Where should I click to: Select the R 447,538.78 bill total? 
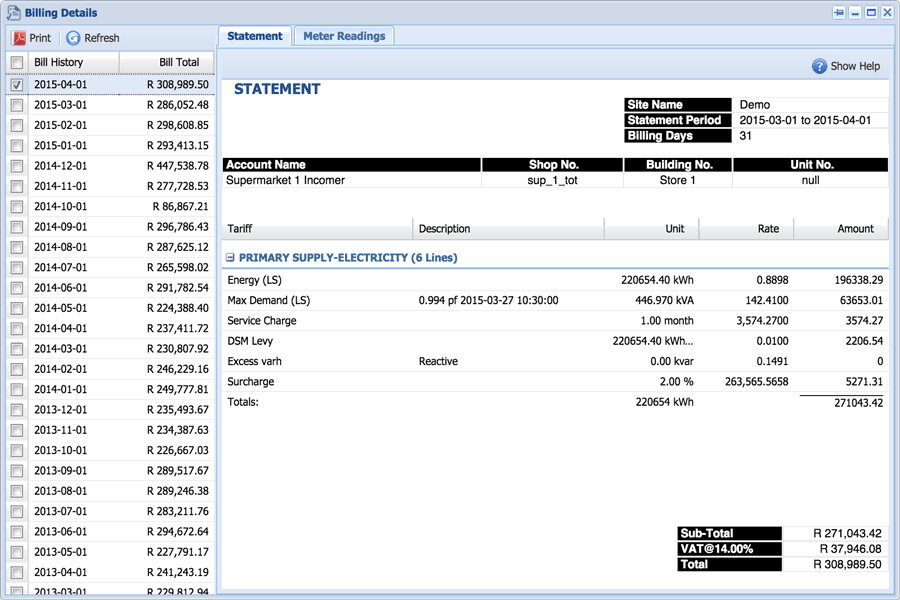177,166
